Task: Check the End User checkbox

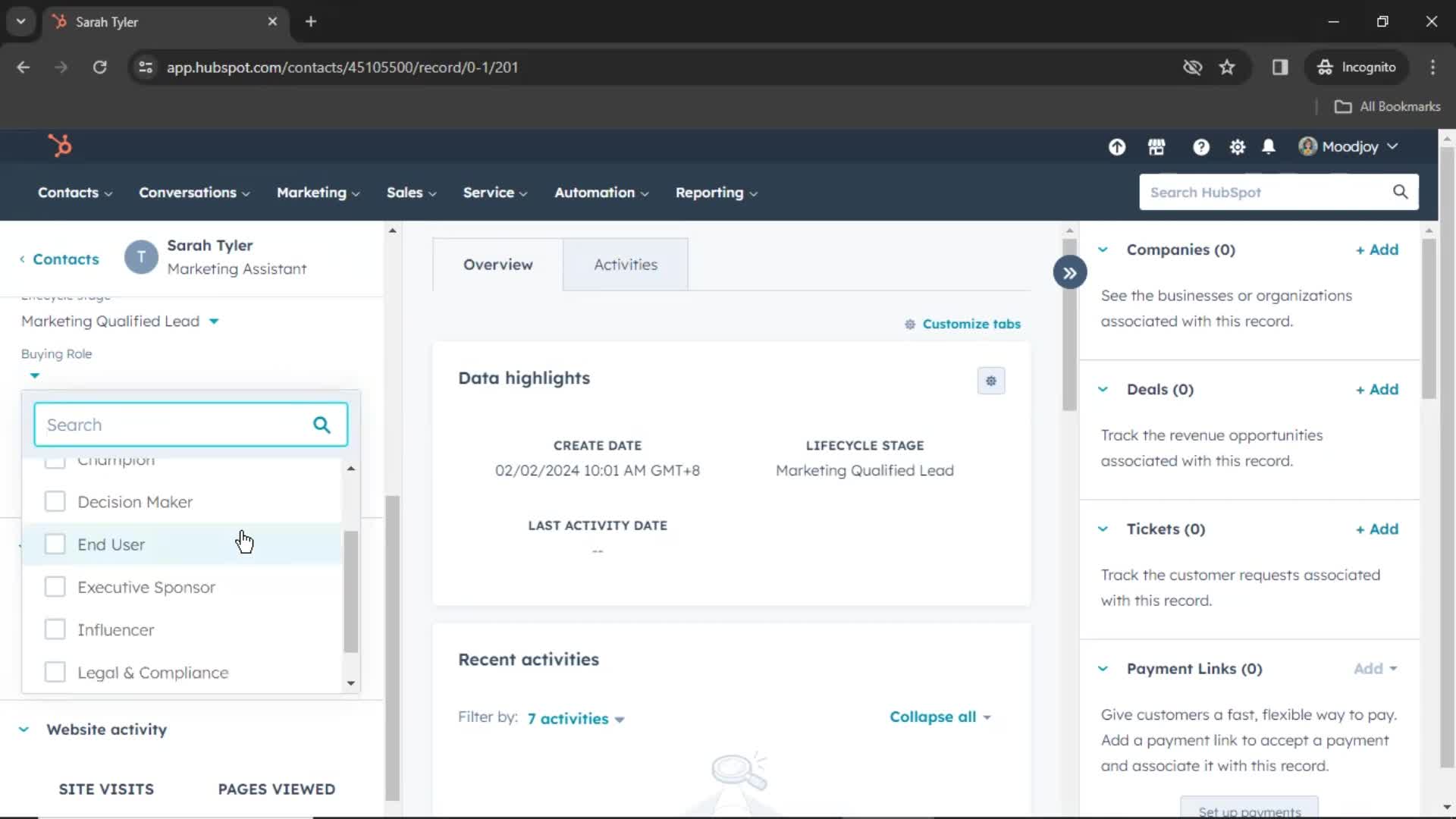Action: coord(56,544)
